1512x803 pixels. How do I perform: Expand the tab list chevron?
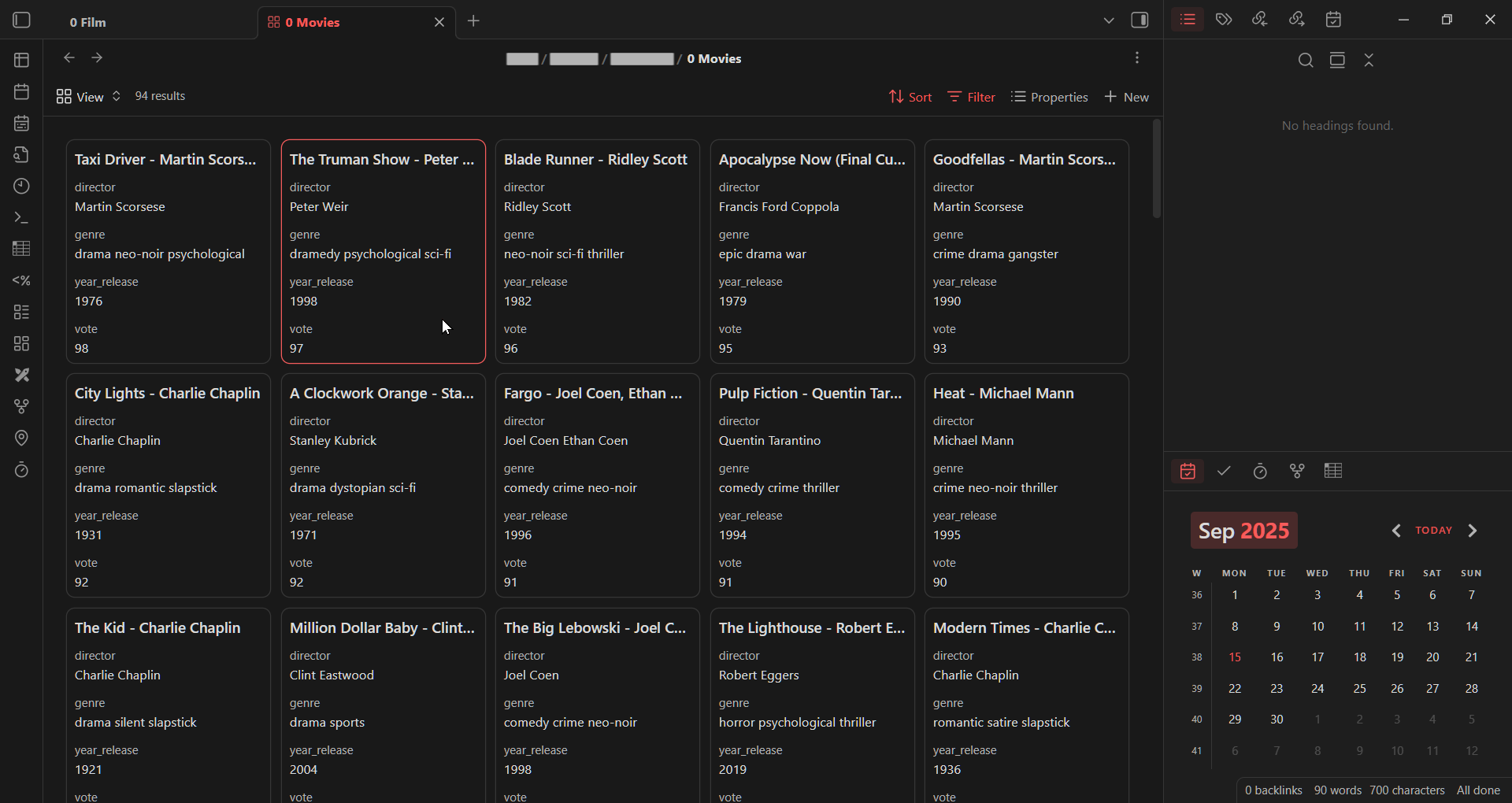[1108, 20]
